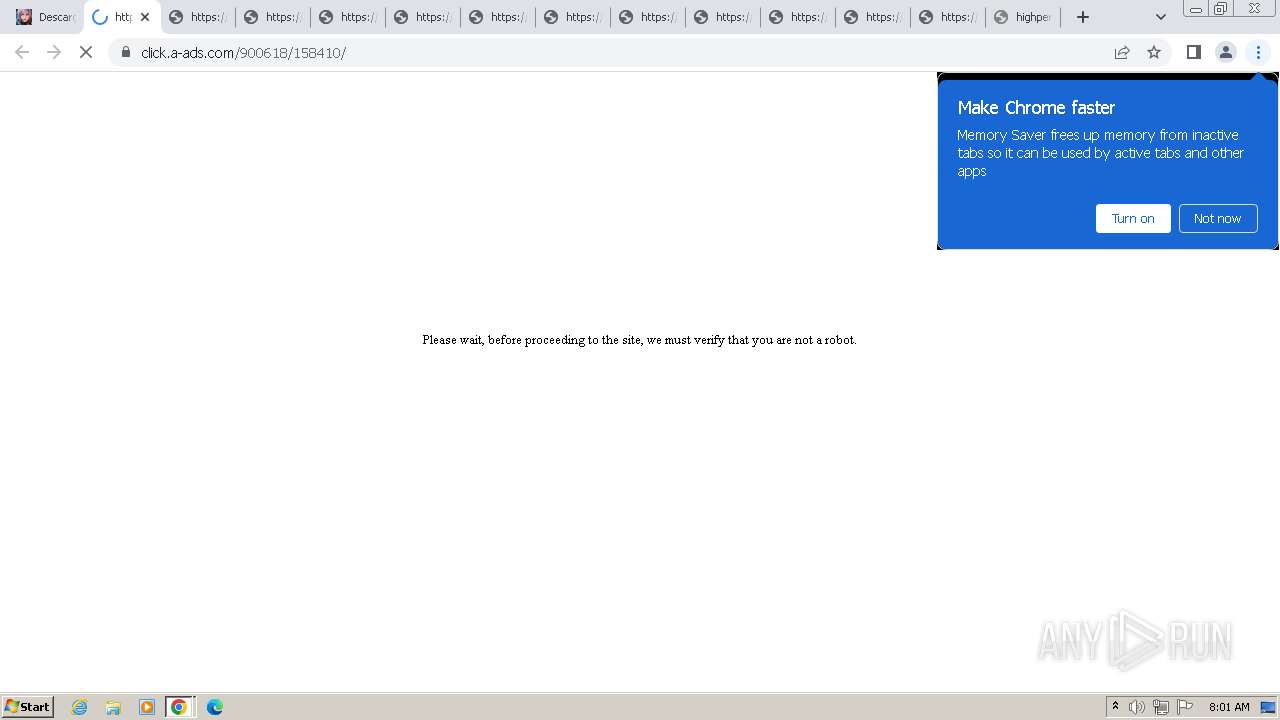This screenshot has width=1280, height=720.
Task: Go back to previous page
Action: pyautogui.click(x=22, y=52)
